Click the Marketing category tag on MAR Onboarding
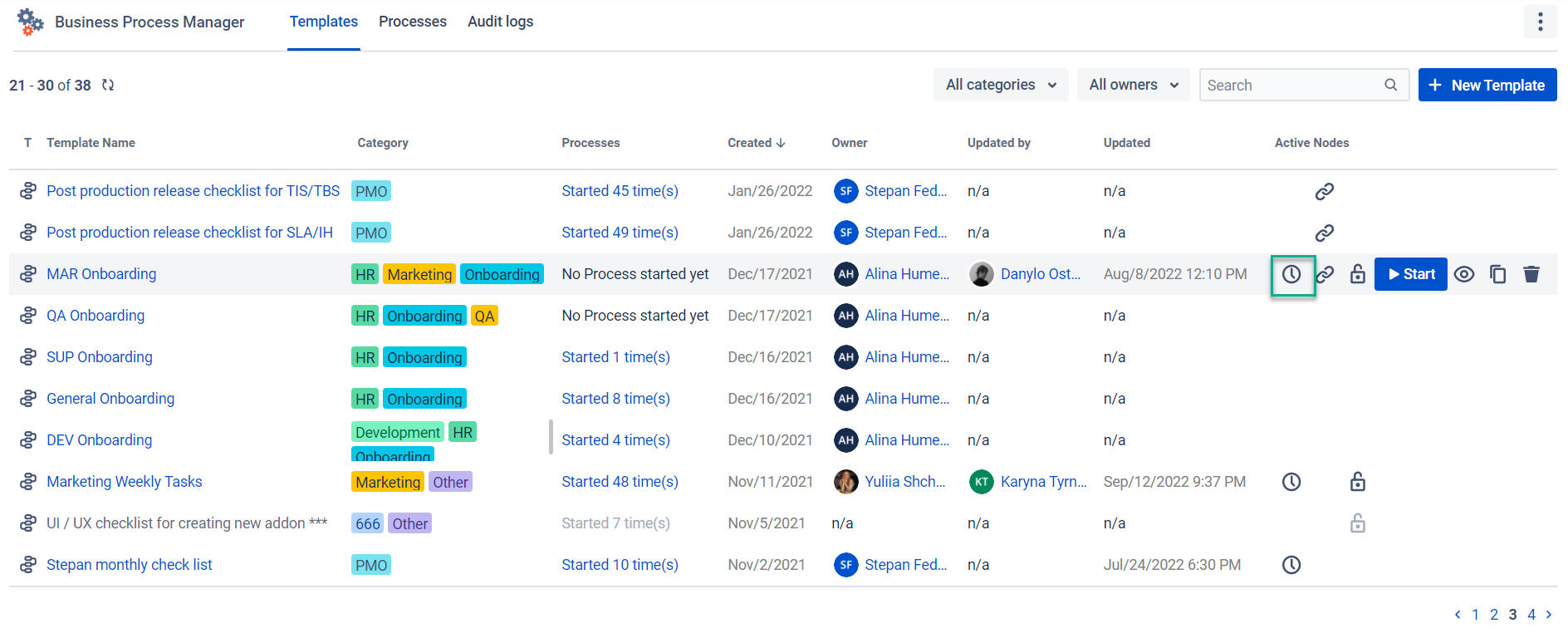Image resolution: width=1568 pixels, height=638 pixels. (x=419, y=275)
